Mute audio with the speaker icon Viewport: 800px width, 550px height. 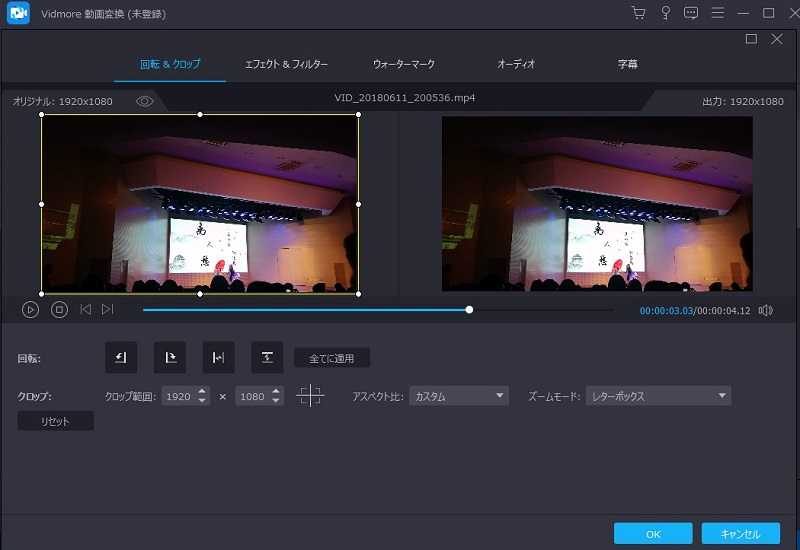pyautogui.click(x=765, y=310)
